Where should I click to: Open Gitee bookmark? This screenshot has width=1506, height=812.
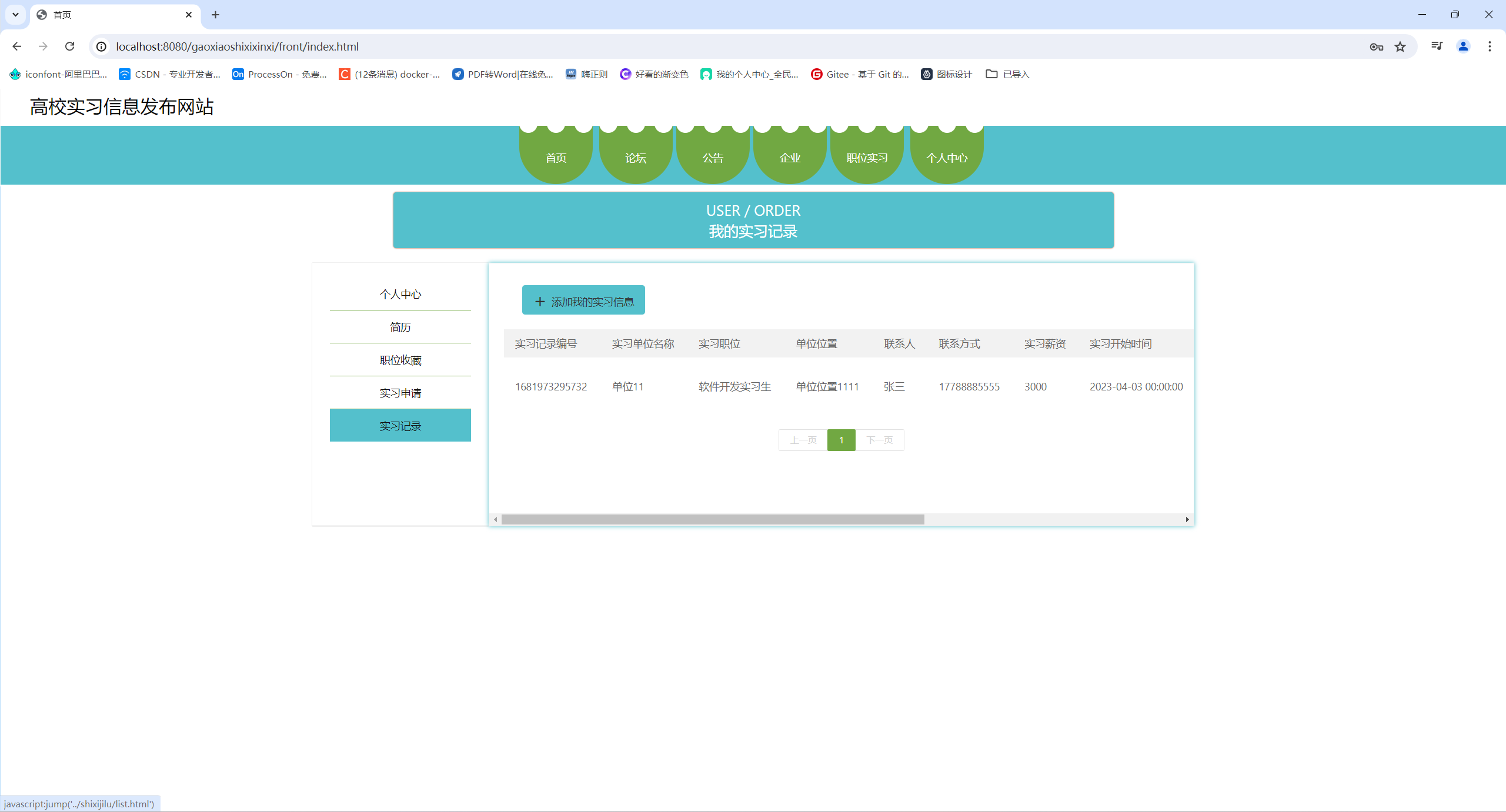point(860,74)
